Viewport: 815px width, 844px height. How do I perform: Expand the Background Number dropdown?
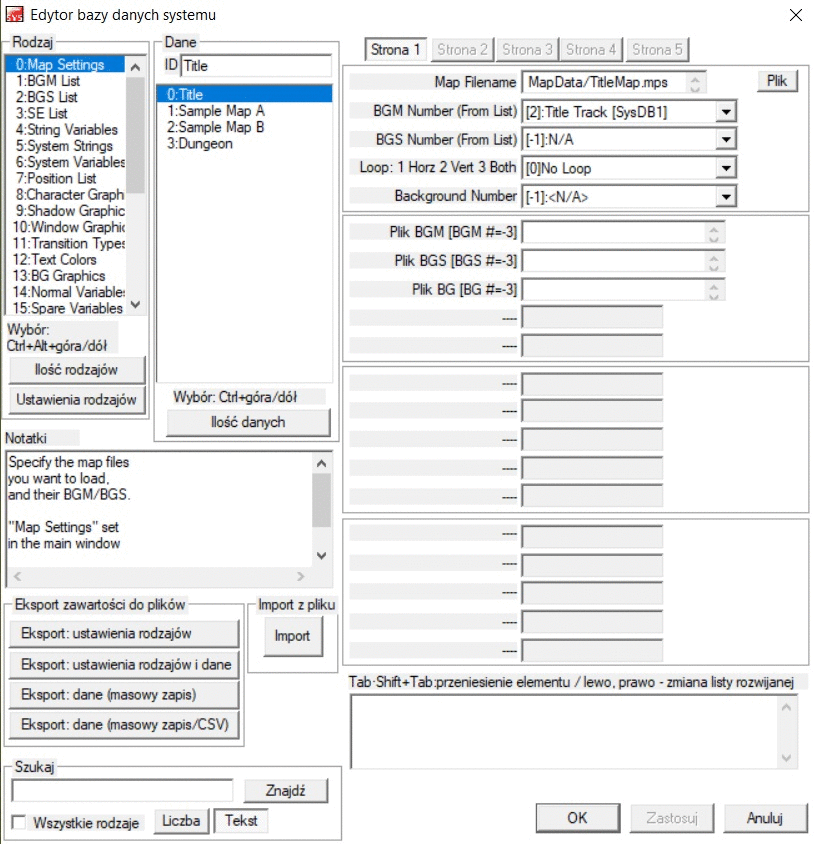726,197
